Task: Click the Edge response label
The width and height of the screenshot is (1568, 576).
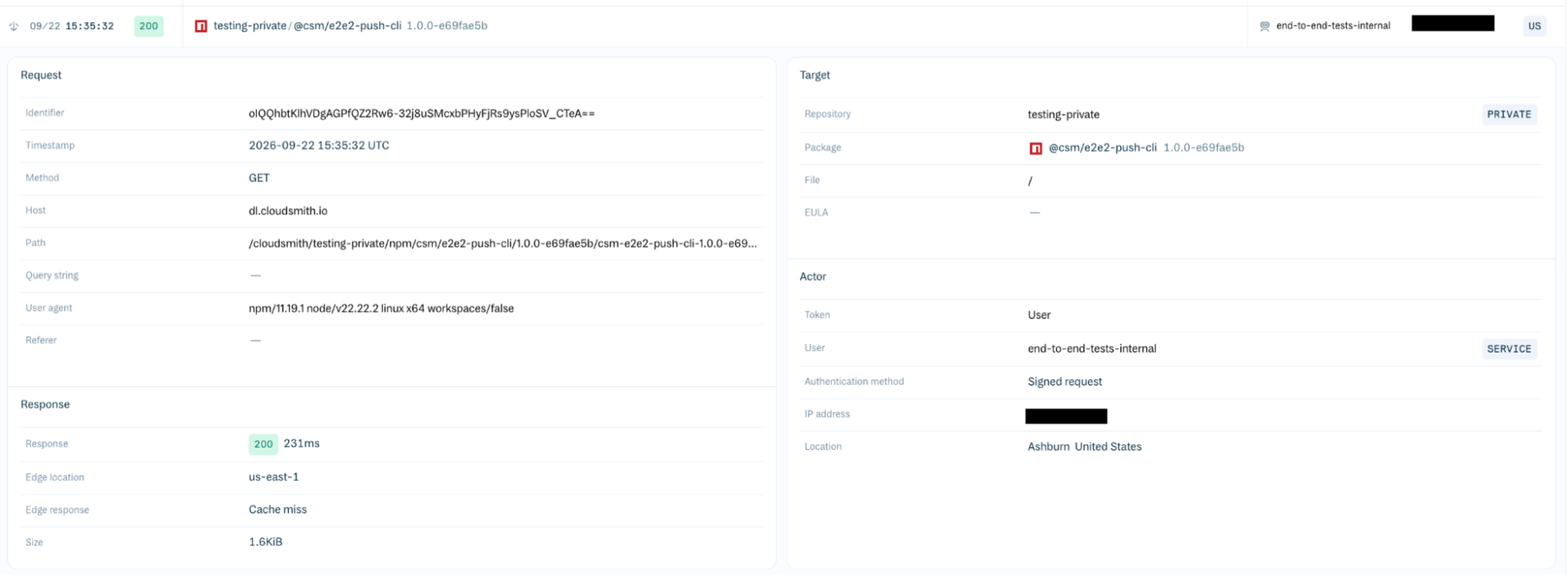Action: click(57, 510)
